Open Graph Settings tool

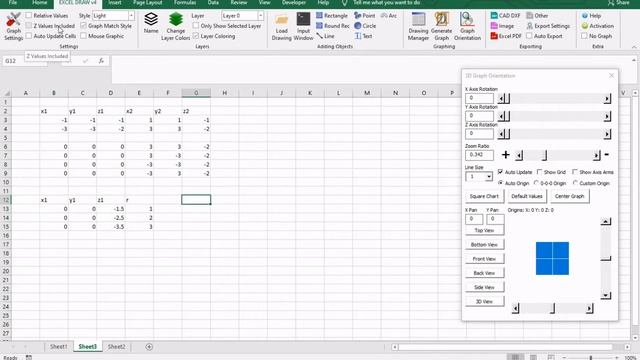[13, 26]
